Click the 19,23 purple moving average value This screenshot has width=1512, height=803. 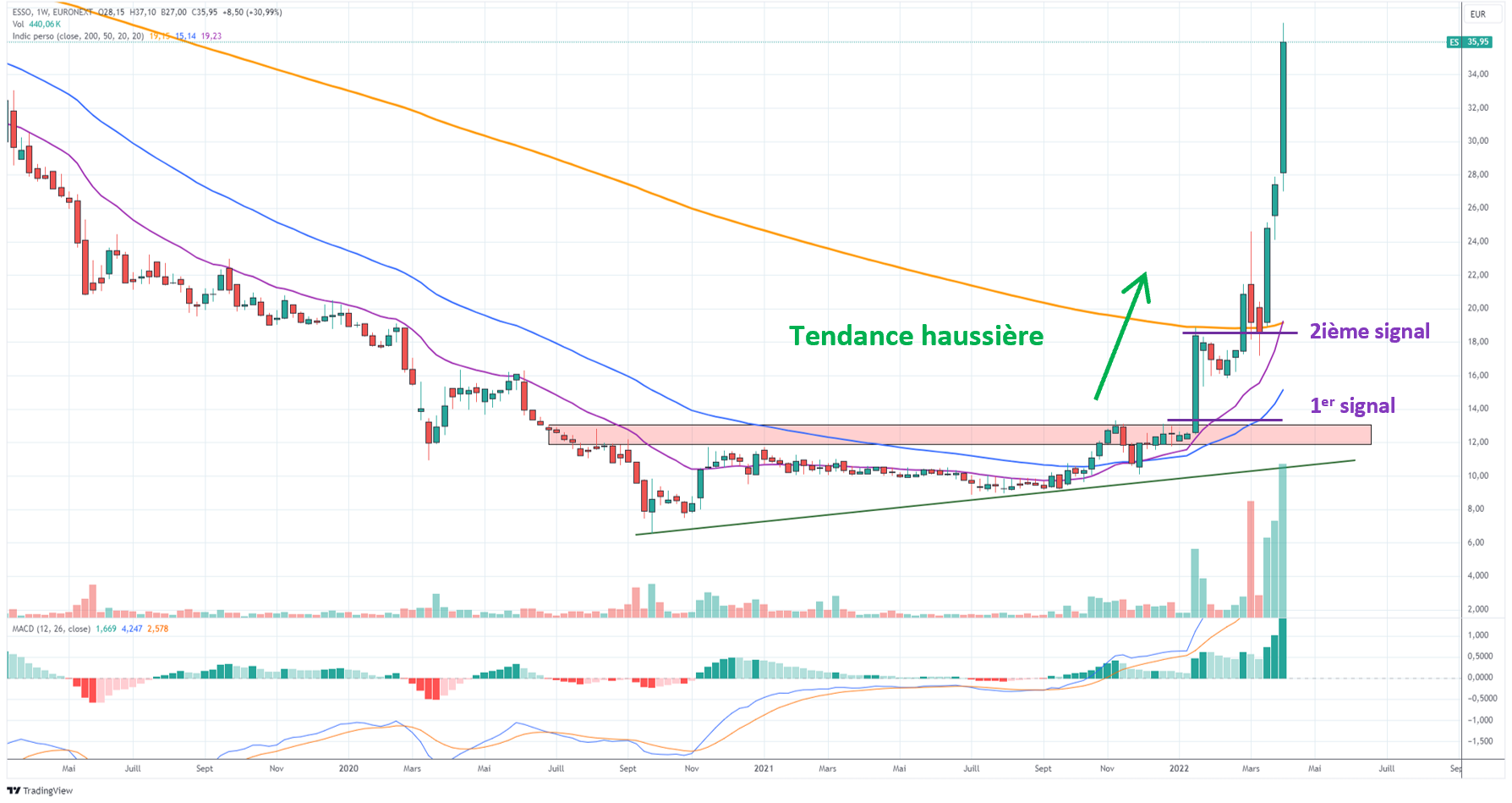pyautogui.click(x=211, y=36)
